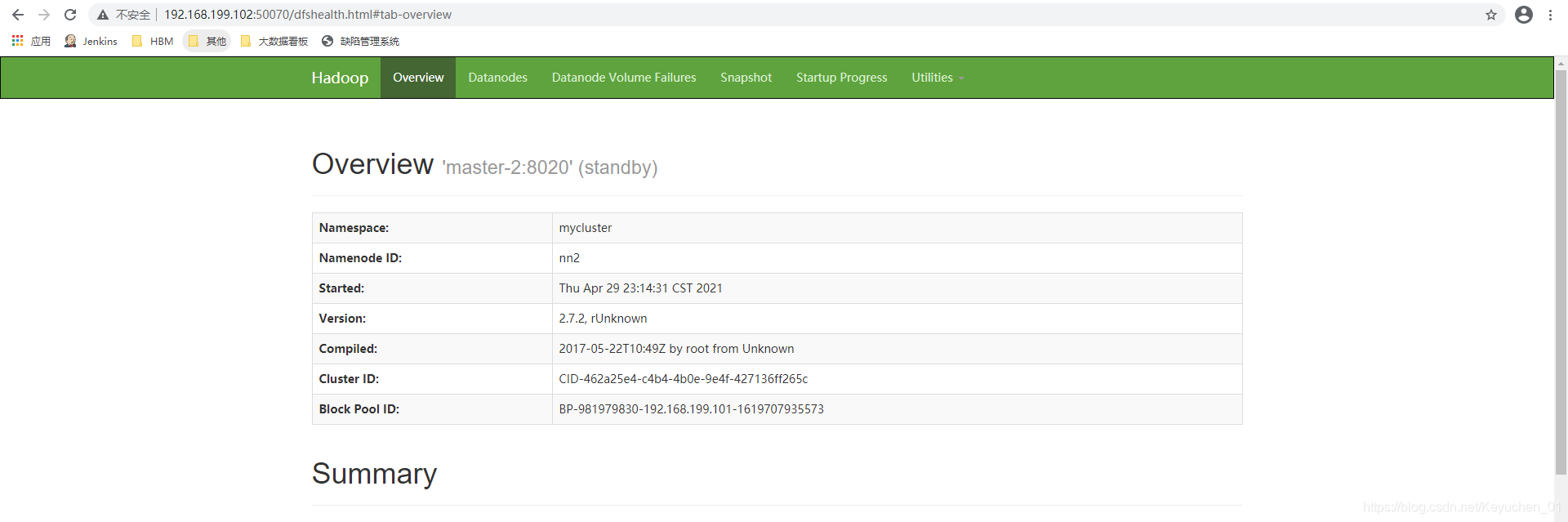
Task: Open the Startup Progress tab
Action: [x=841, y=78]
